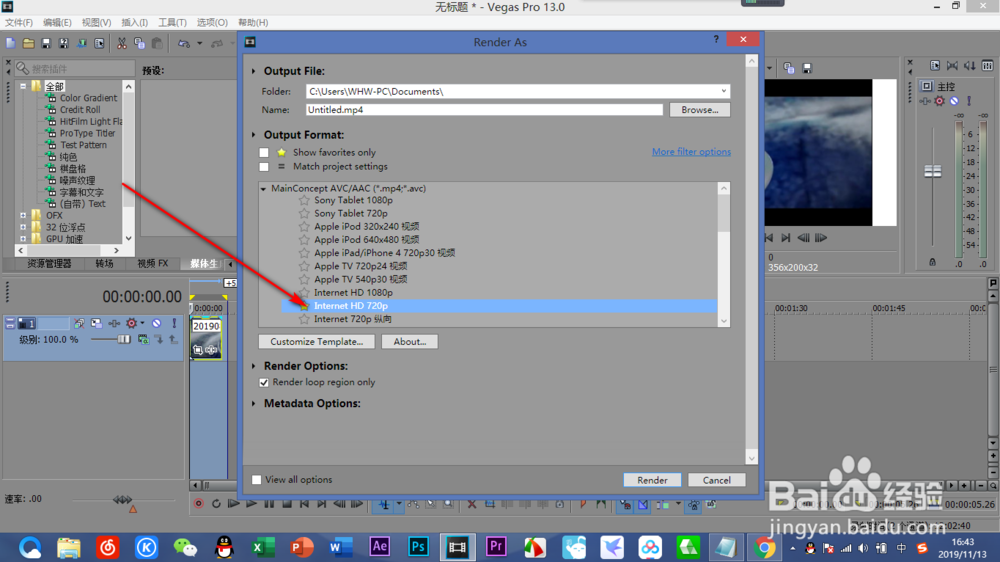Collapse the MainConcept AVC/AAC group

pyautogui.click(x=263, y=189)
